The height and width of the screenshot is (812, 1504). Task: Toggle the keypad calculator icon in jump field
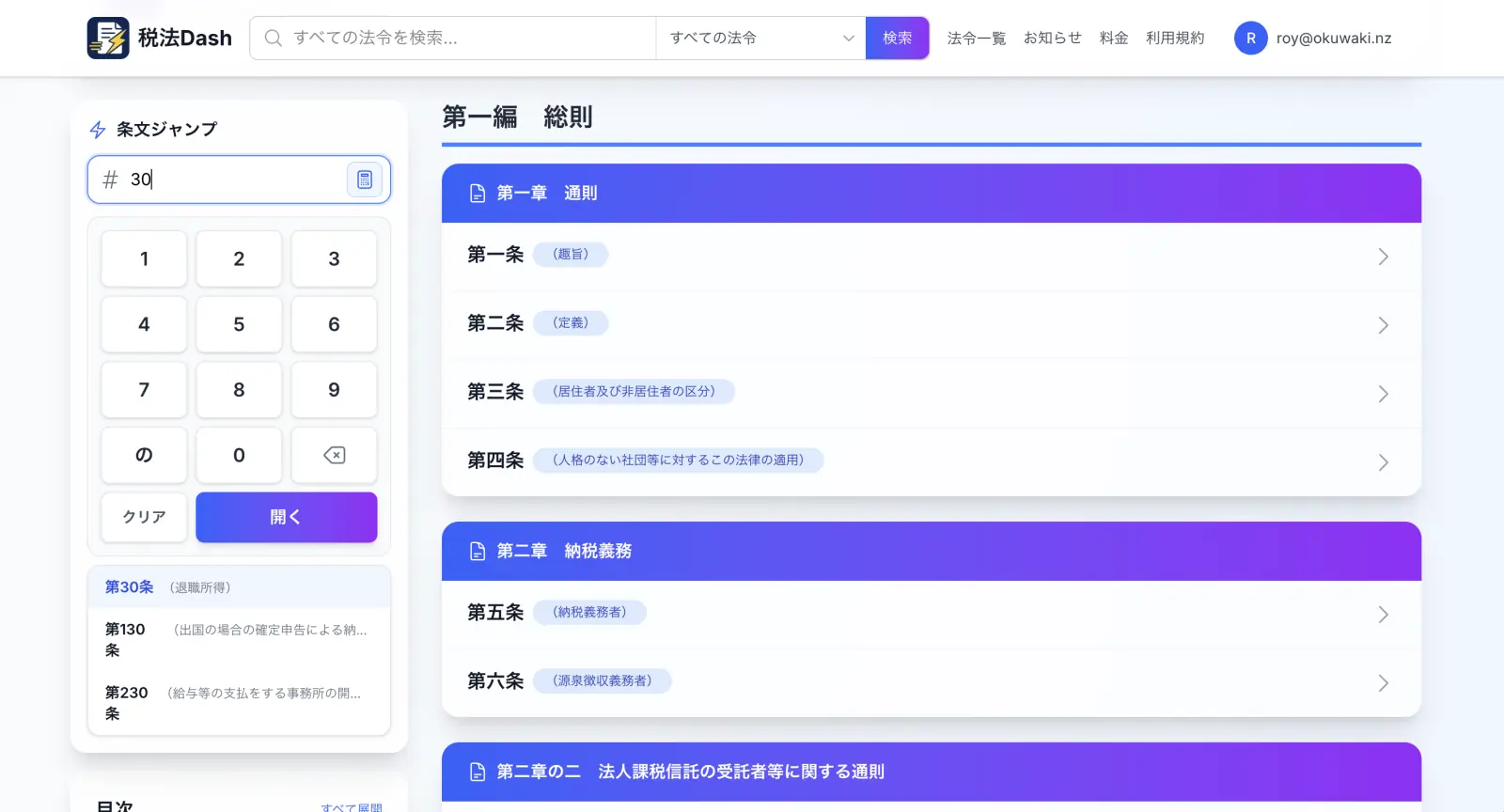click(365, 180)
